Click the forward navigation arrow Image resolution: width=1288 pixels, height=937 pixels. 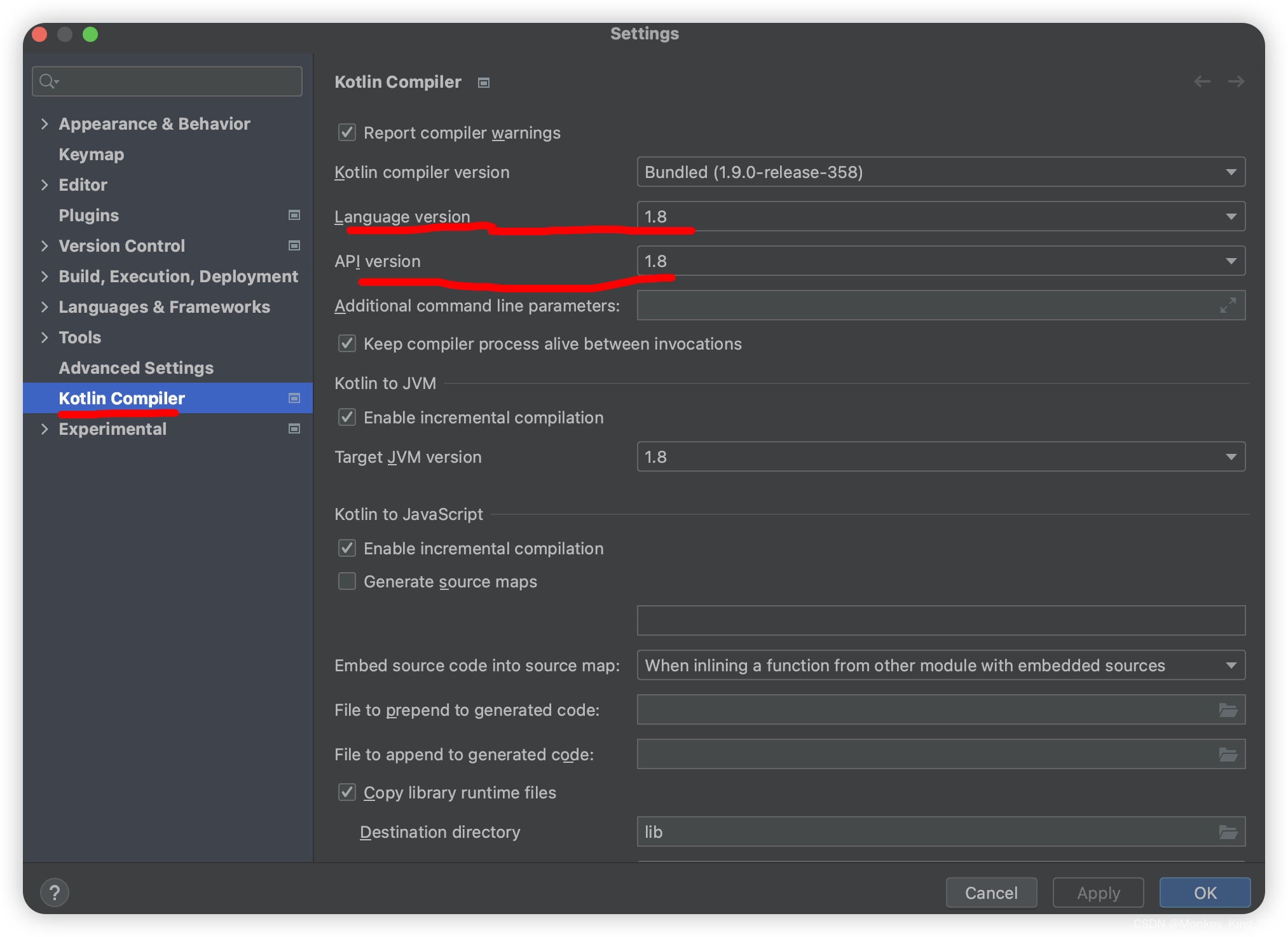(x=1236, y=81)
